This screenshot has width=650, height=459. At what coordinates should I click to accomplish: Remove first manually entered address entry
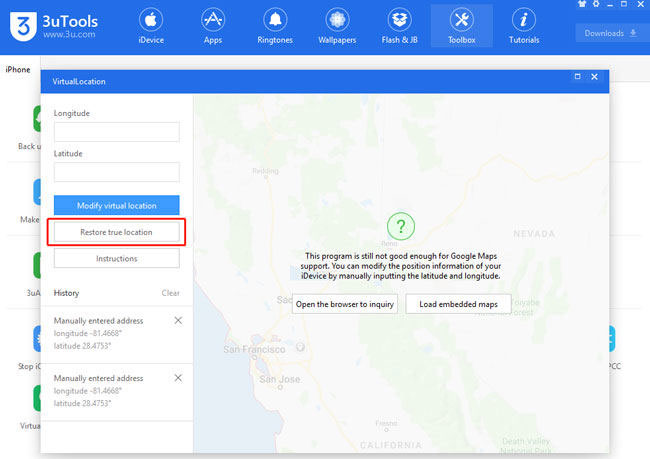click(178, 321)
